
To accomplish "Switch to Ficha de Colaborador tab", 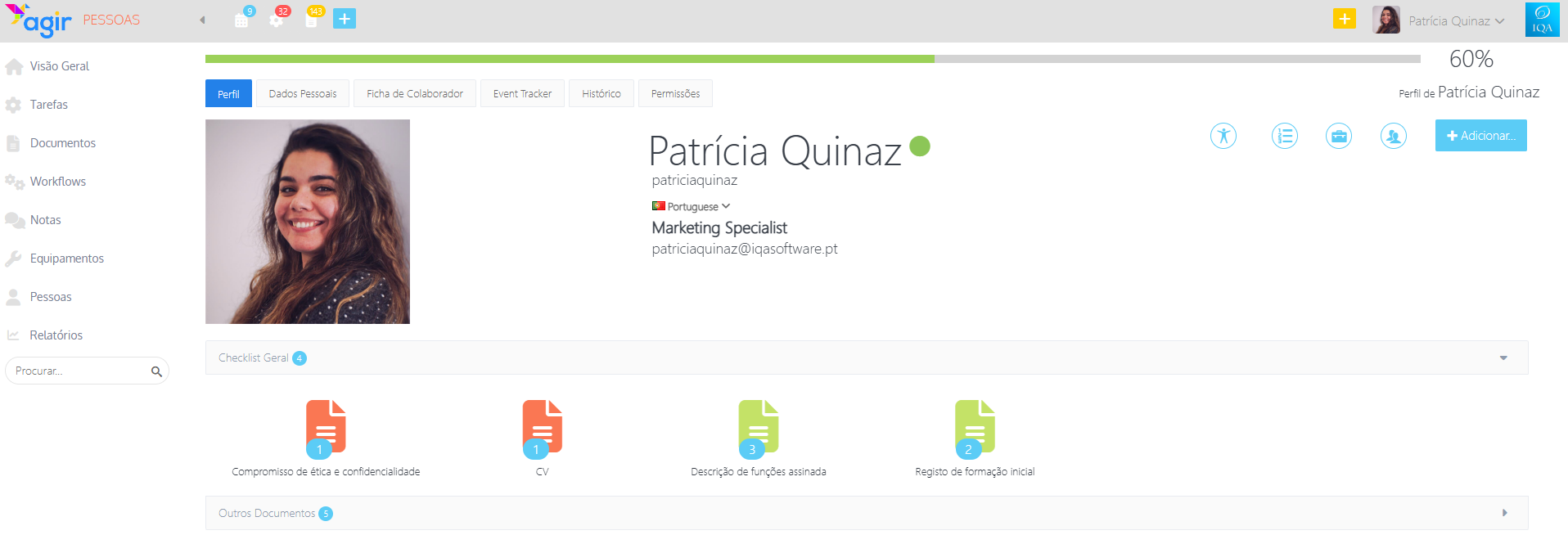I will pyautogui.click(x=415, y=94).
